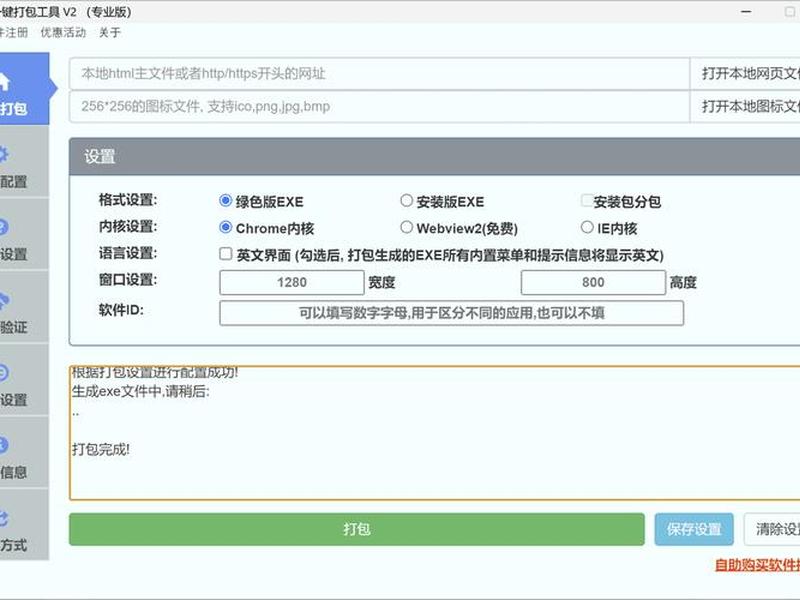
Task: Edit the window height field showing 800
Action: pos(593,283)
